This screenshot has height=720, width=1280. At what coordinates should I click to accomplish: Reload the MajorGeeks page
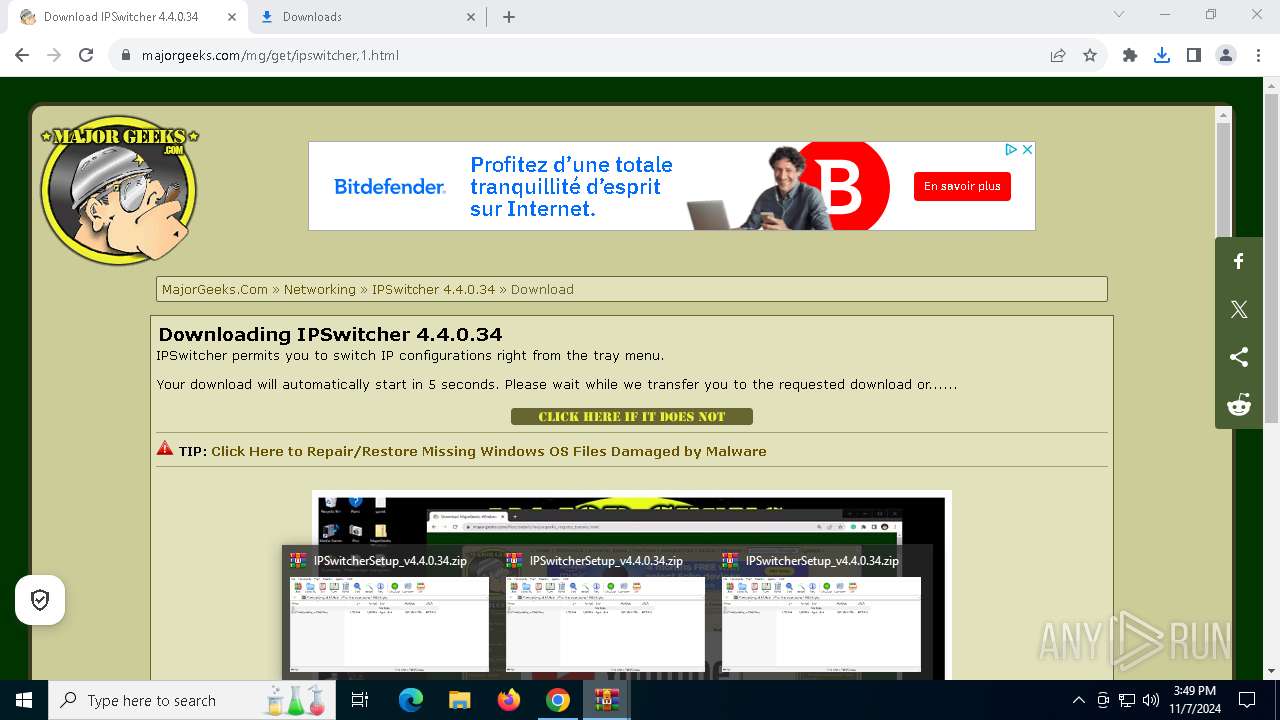click(x=86, y=55)
